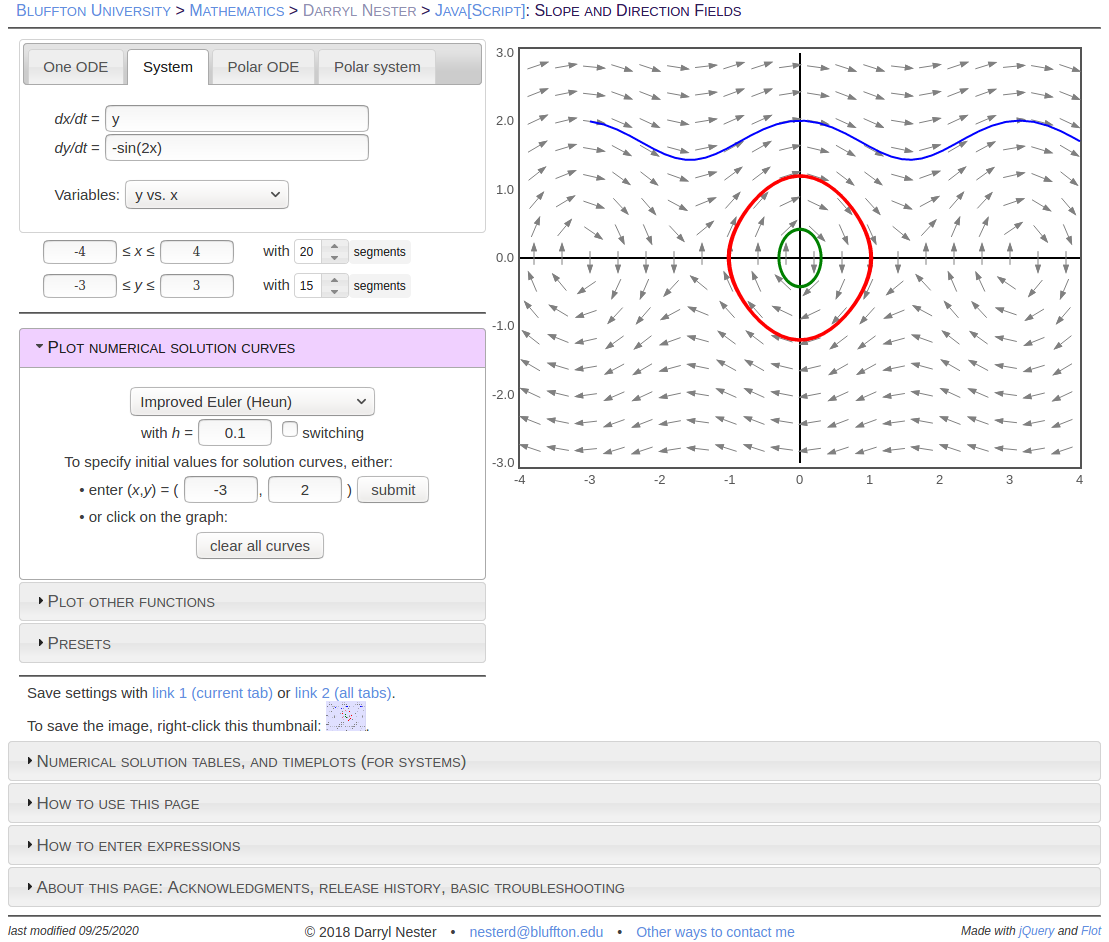Open the Improved Euler (Heun) method dropdown

pos(251,401)
